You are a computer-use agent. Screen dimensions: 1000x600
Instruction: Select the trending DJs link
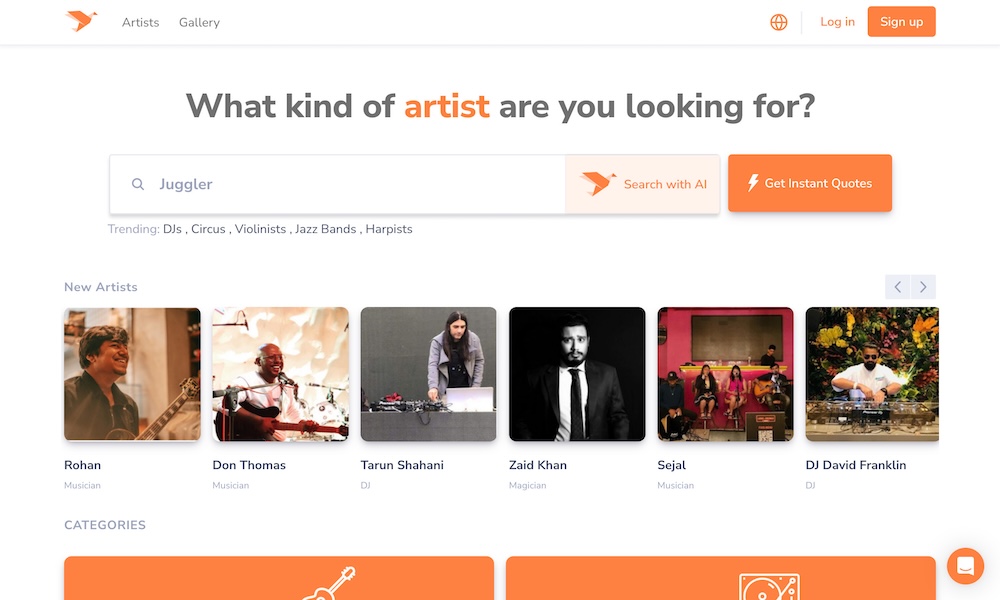172,229
